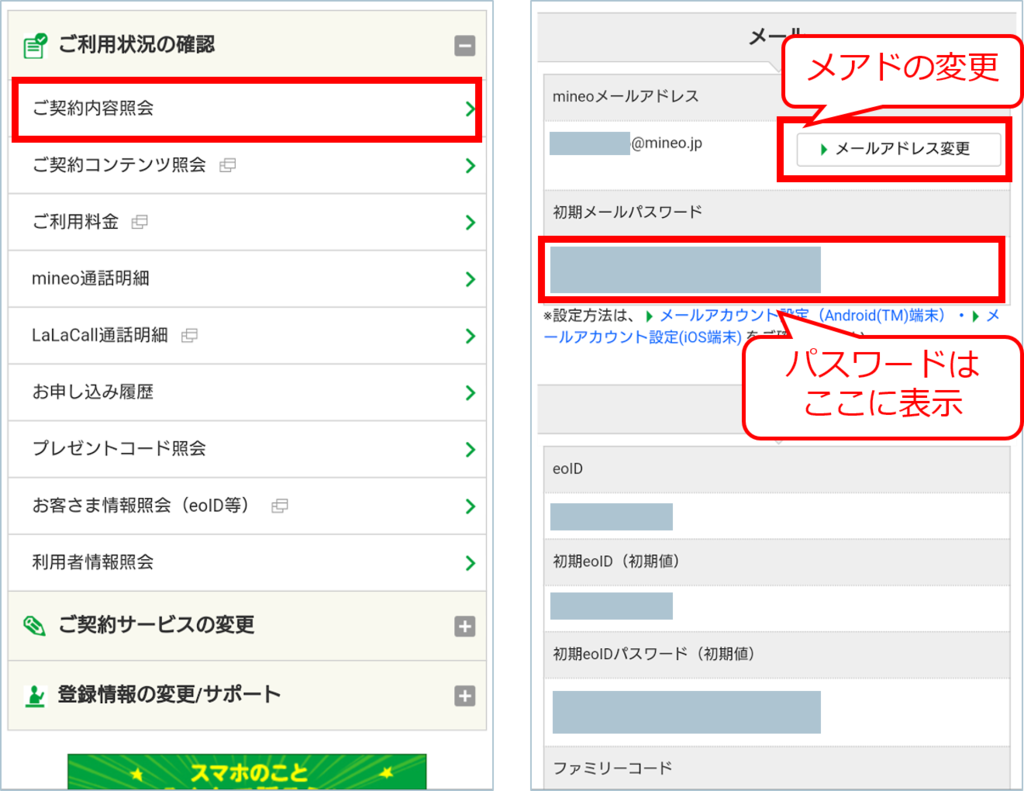
Task: Click the @mineo.jp address text
Action: (667, 143)
